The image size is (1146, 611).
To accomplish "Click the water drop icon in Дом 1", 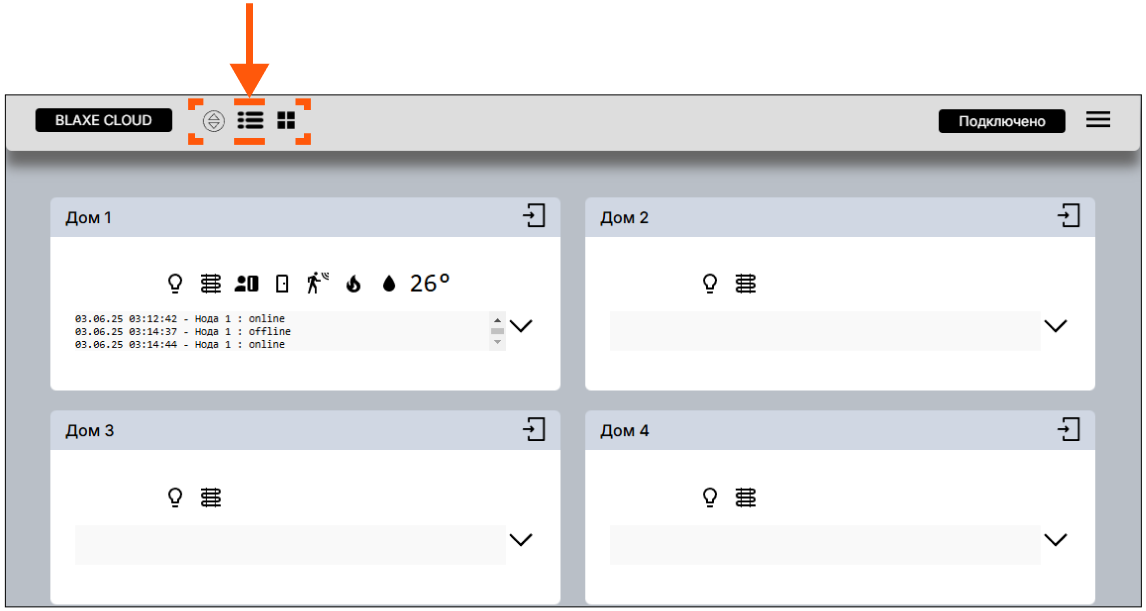I will tap(389, 284).
